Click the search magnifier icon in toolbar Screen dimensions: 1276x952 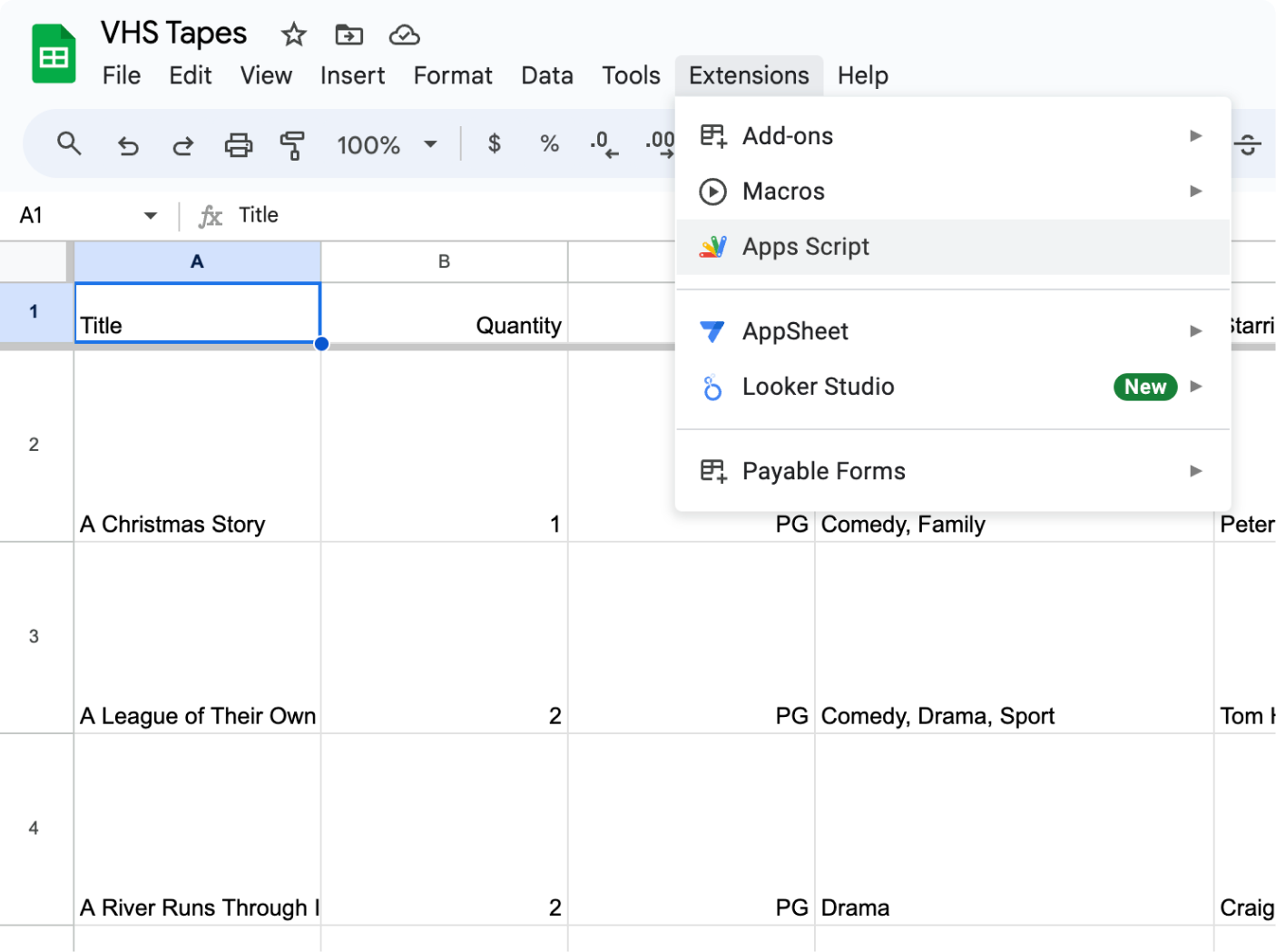69,143
